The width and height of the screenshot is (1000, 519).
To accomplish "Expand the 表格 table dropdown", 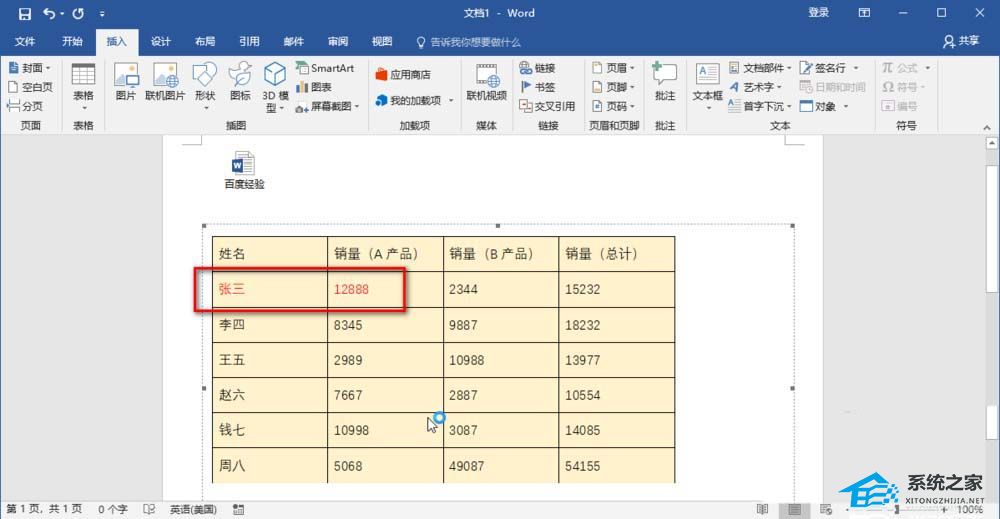I will (83, 87).
